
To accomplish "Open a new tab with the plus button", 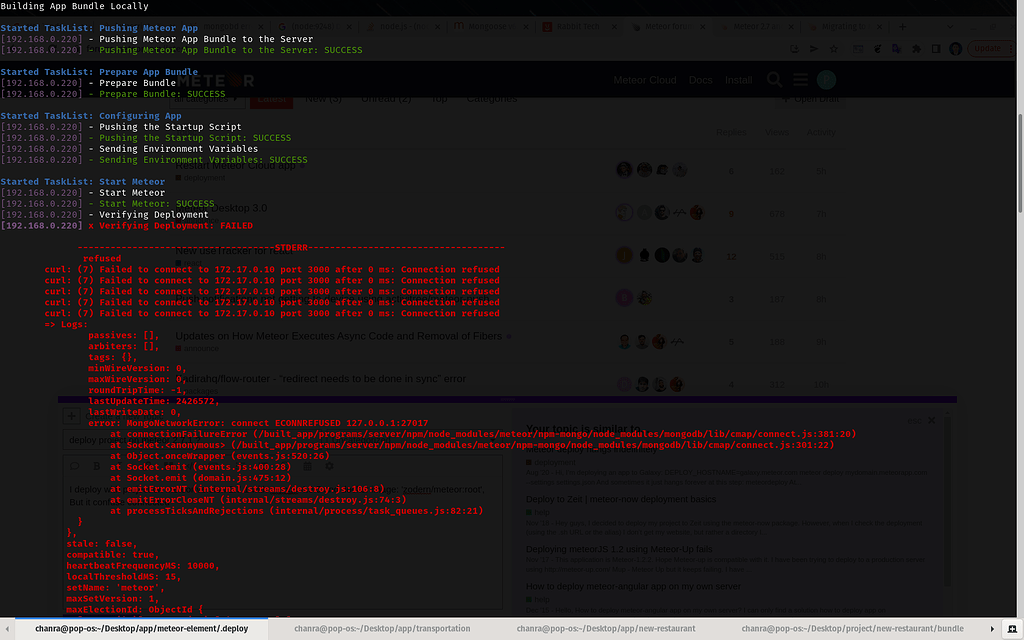I will pos(902,27).
